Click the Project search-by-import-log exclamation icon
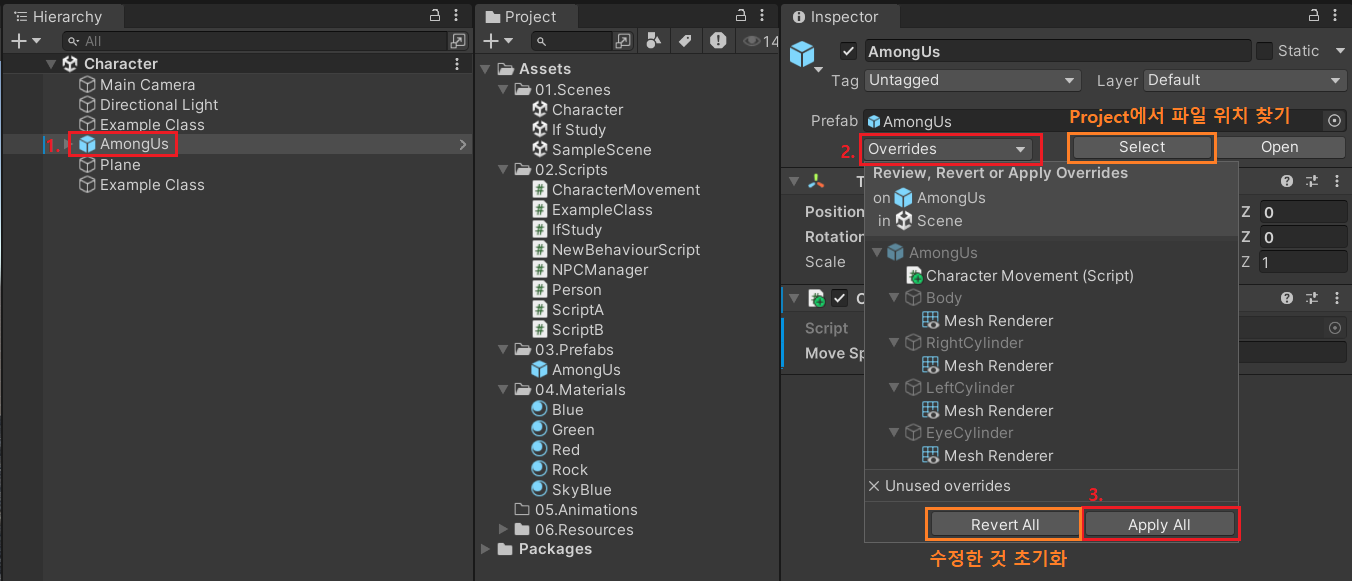 tap(717, 41)
